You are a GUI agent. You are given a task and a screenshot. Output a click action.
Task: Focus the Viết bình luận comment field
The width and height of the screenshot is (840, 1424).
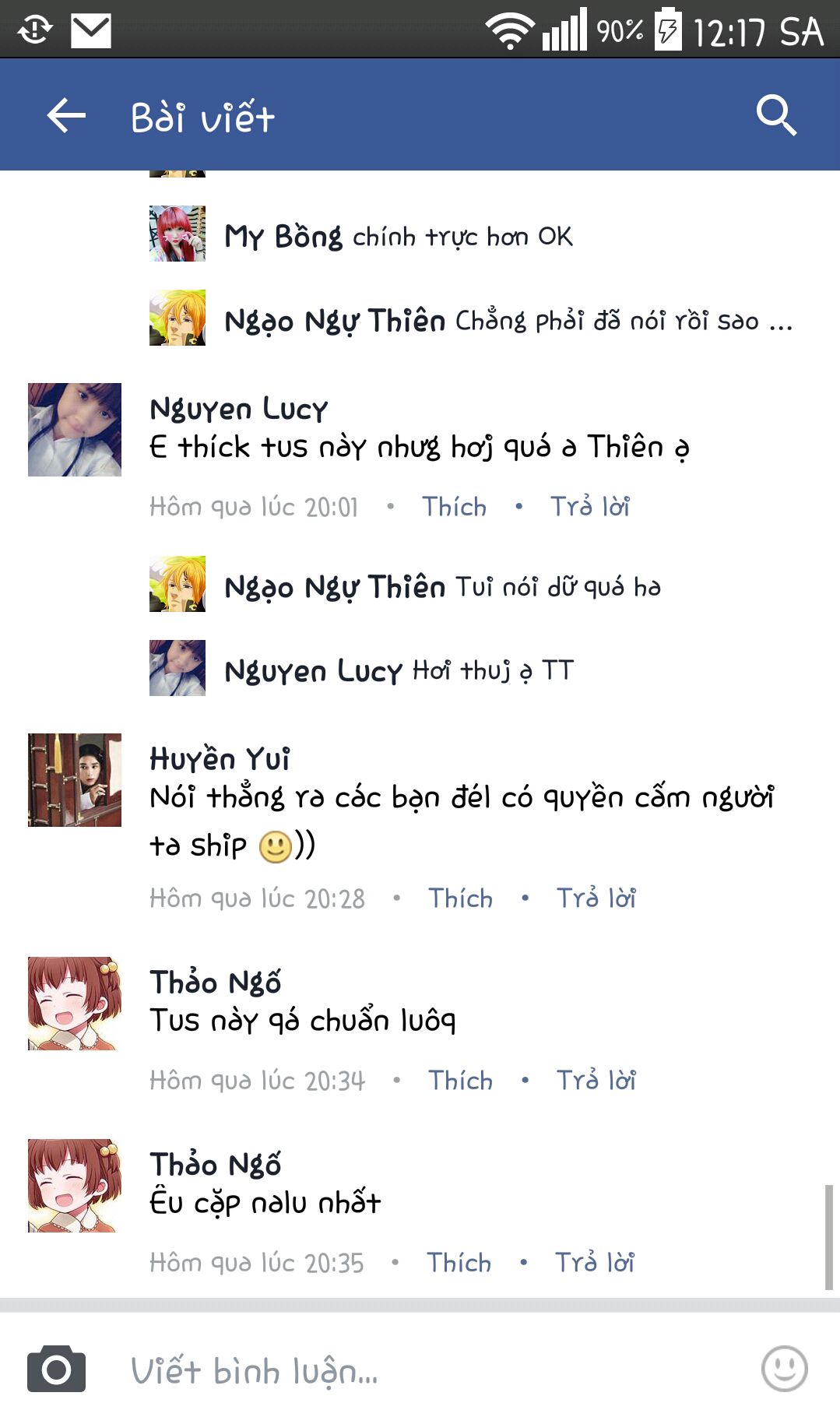436,1370
